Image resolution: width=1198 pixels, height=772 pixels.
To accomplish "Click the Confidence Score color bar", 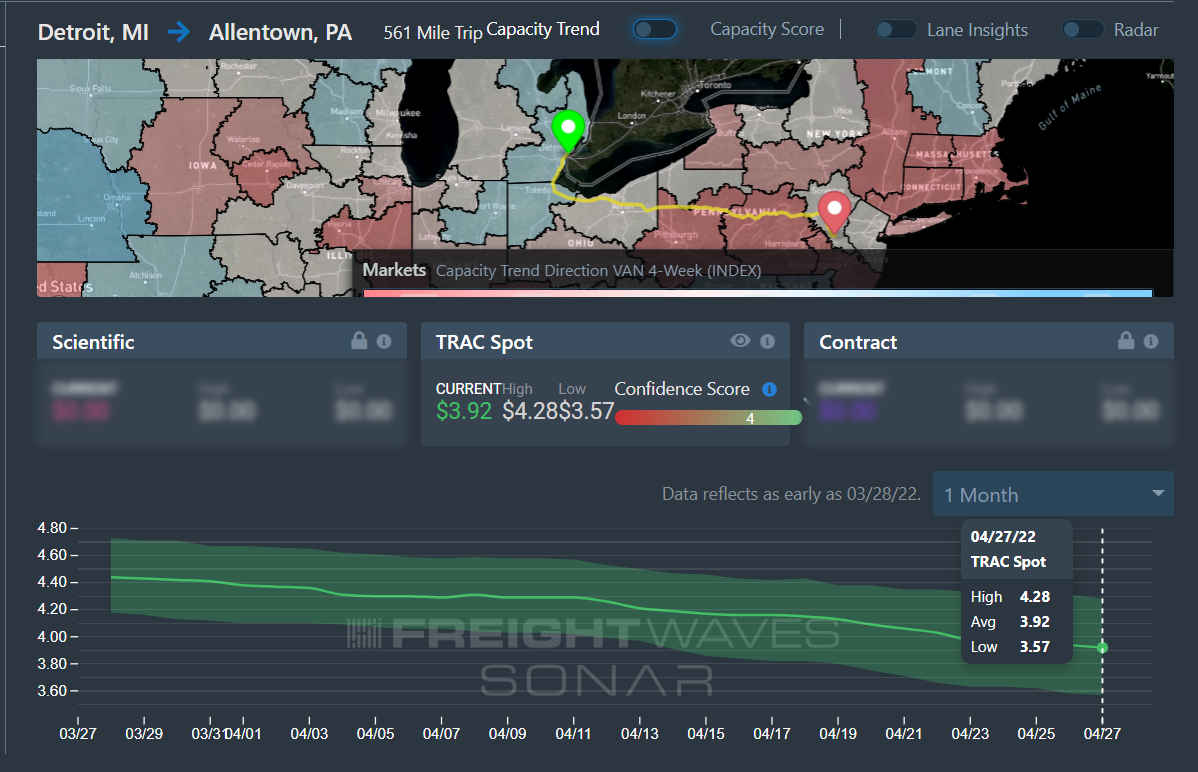I will tap(708, 417).
